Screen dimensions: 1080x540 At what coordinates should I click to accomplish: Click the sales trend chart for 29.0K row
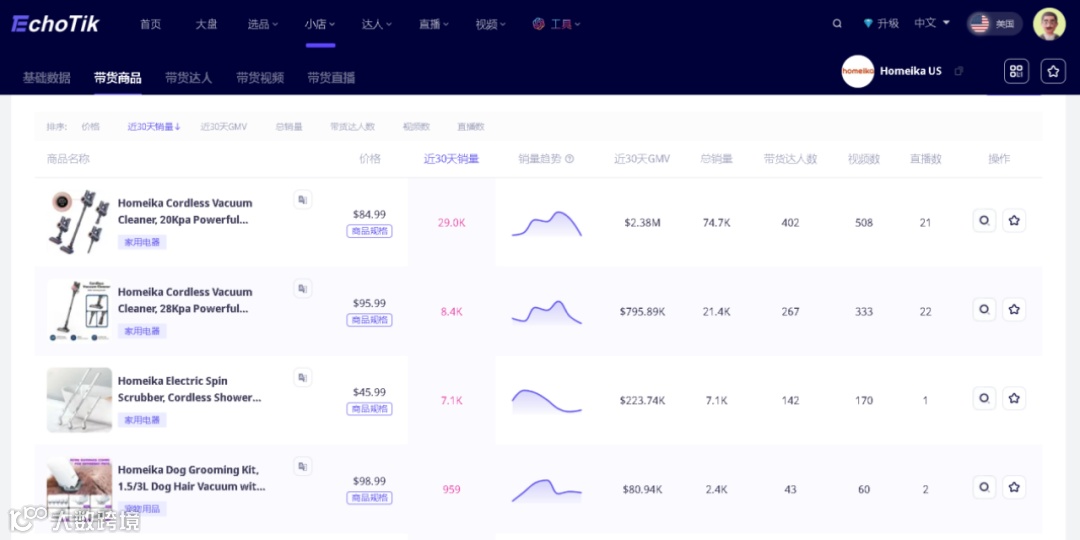coord(547,223)
